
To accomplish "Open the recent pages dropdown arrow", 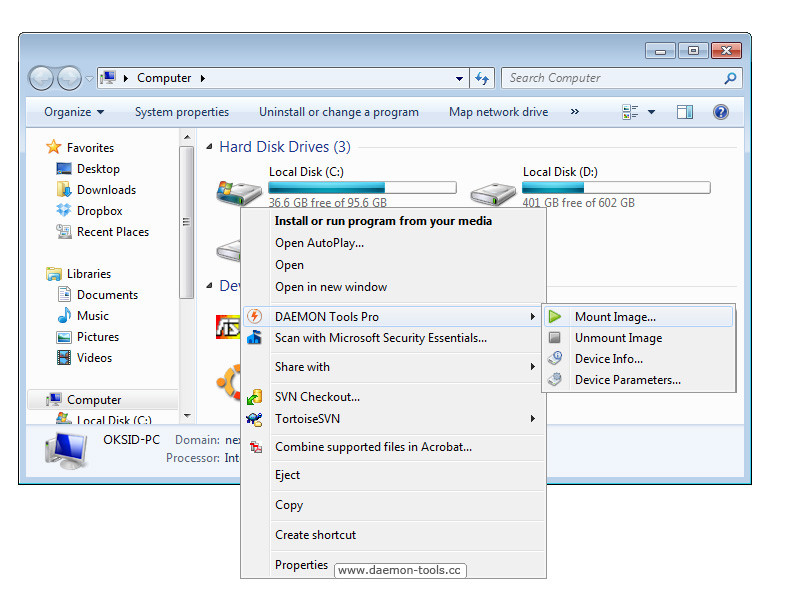I will [89, 79].
